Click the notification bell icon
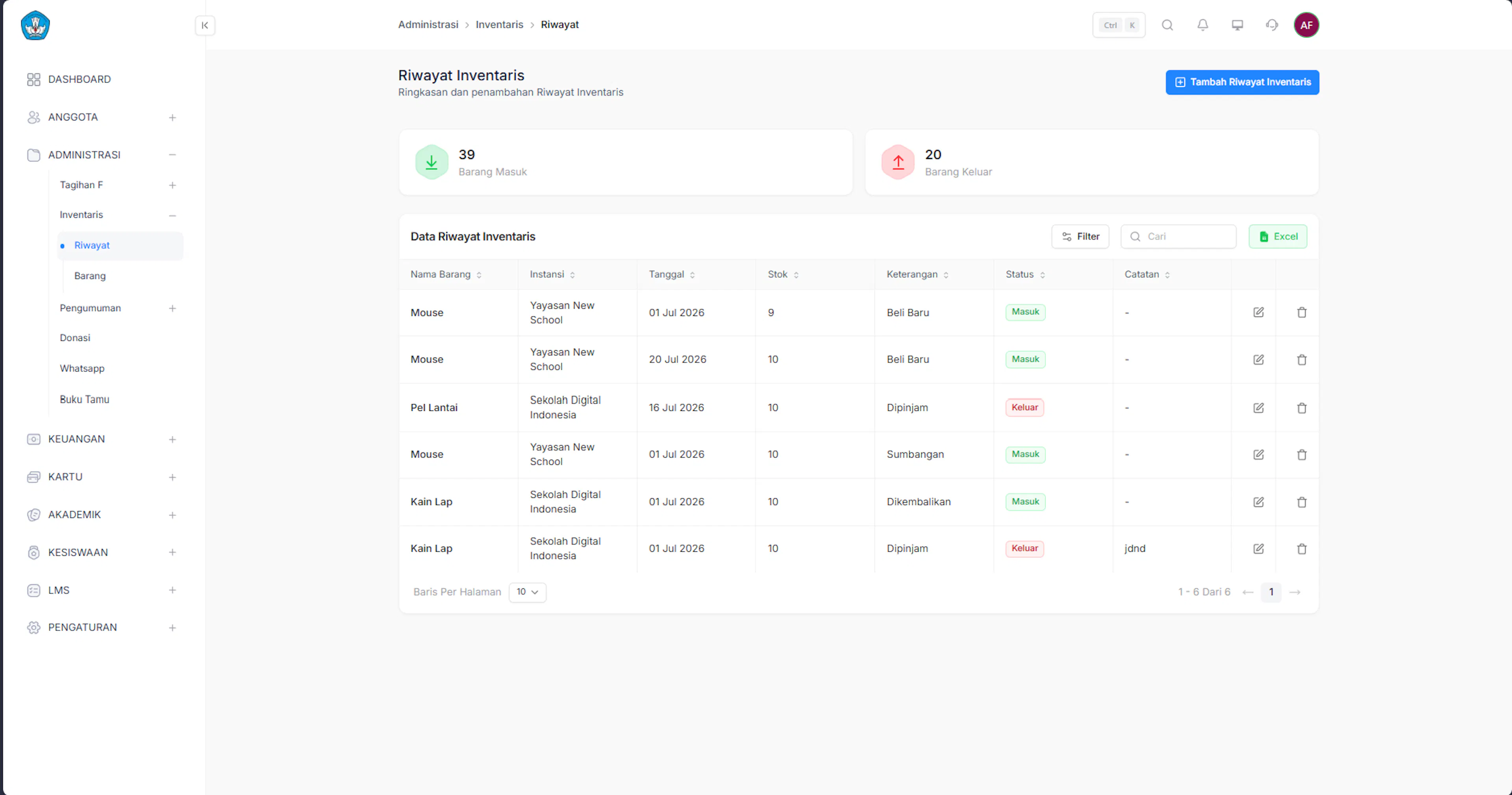Screen dimensions: 1512x795 point(1202,25)
